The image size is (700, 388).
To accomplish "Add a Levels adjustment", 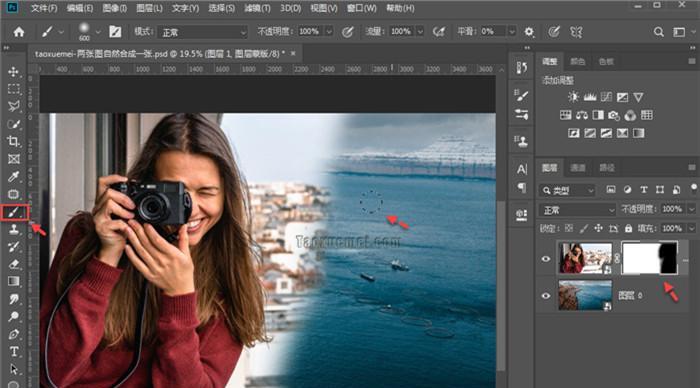I will (x=590, y=97).
